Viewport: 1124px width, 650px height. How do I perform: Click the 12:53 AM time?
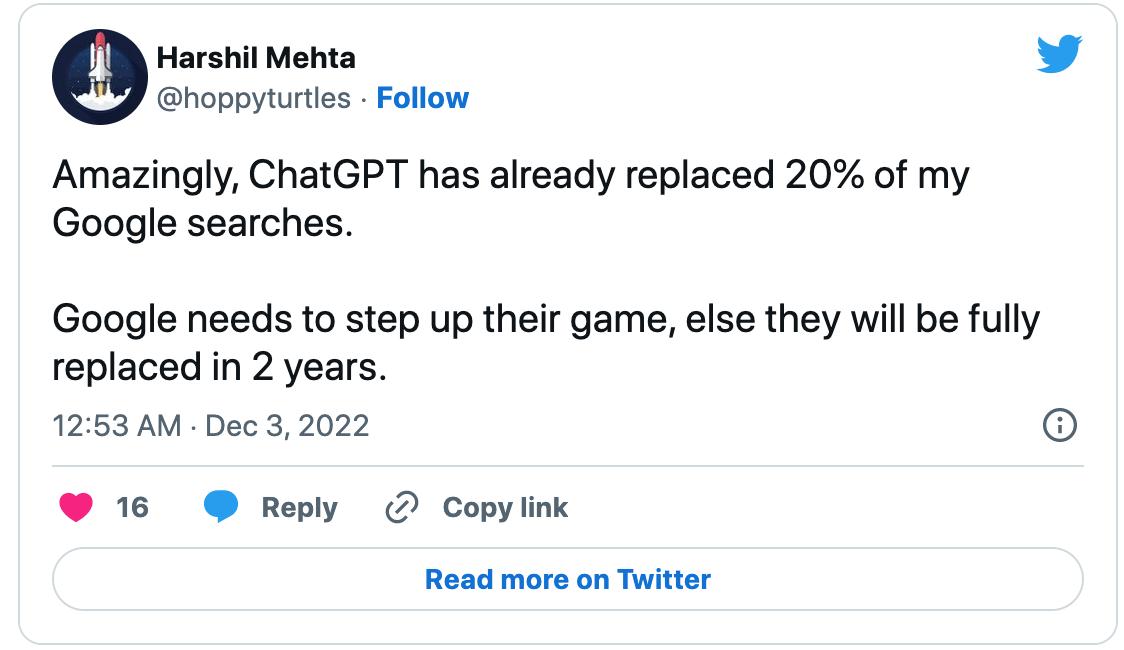pyautogui.click(x=117, y=426)
